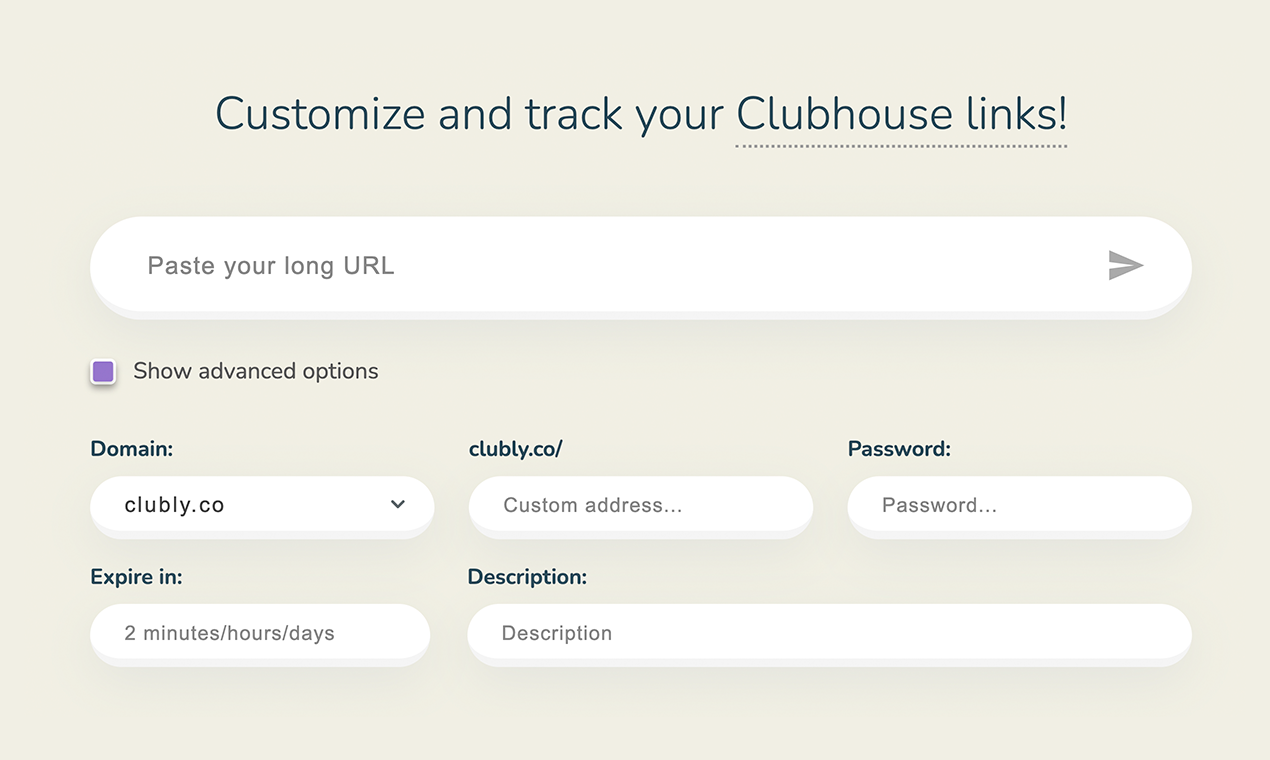Image resolution: width=1270 pixels, height=760 pixels.
Task: Click the Domain: field label
Action: coord(131,448)
